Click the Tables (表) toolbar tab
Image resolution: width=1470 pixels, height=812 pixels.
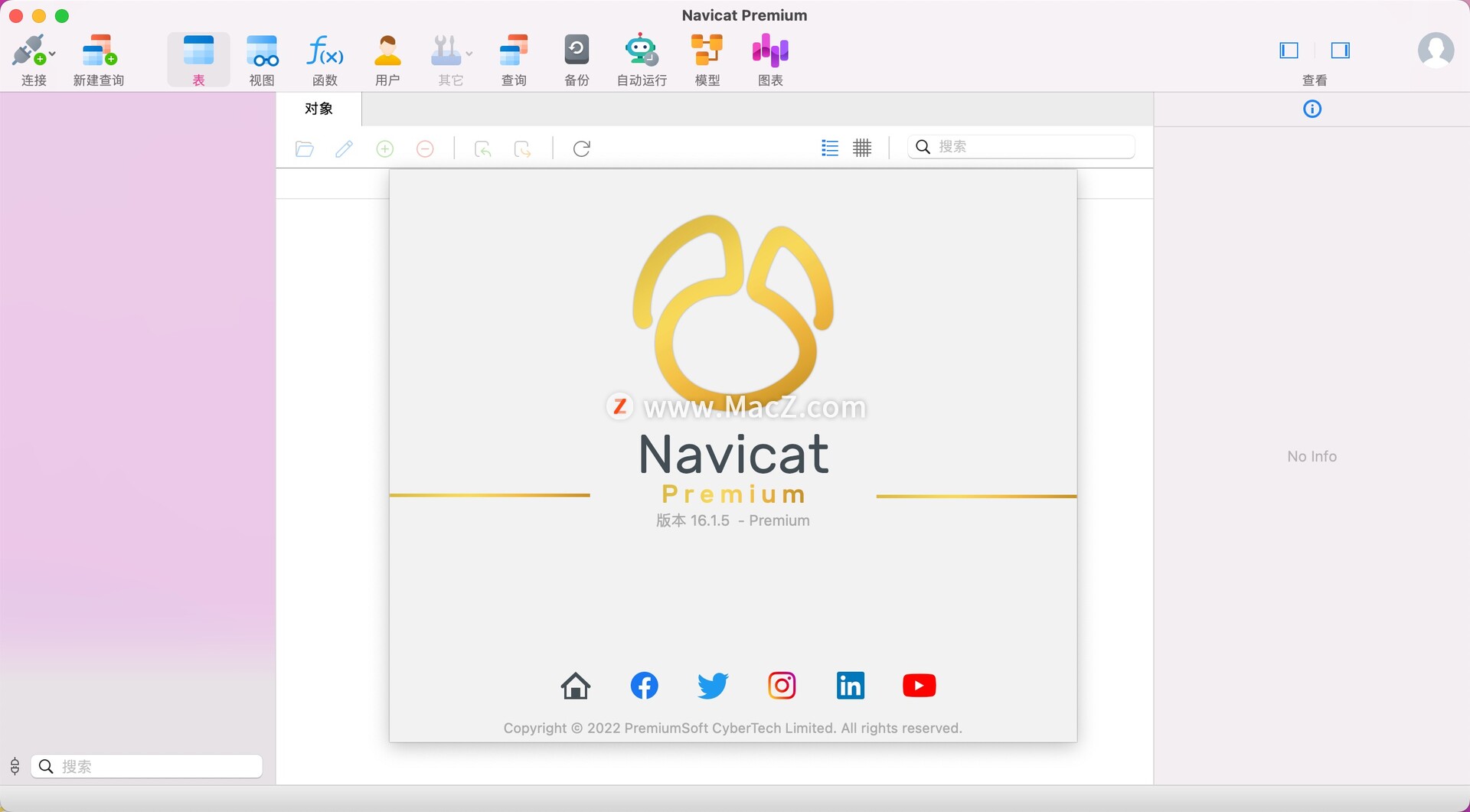tap(198, 60)
